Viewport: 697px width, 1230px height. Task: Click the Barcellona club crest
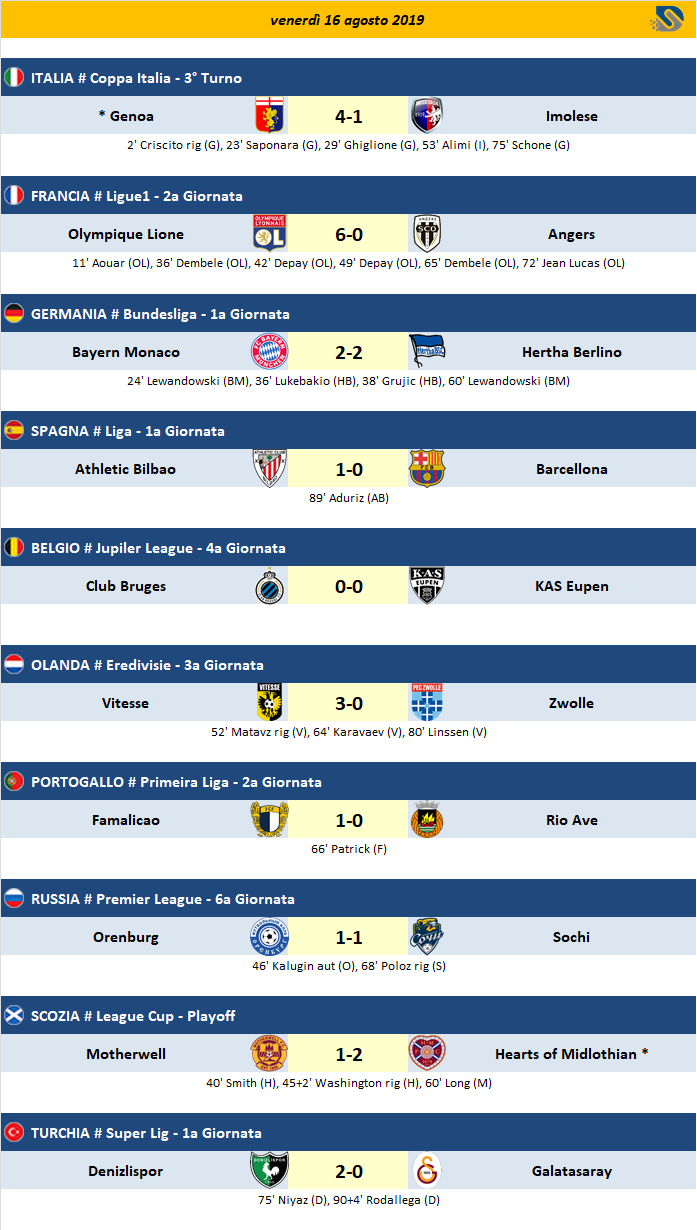tap(427, 469)
